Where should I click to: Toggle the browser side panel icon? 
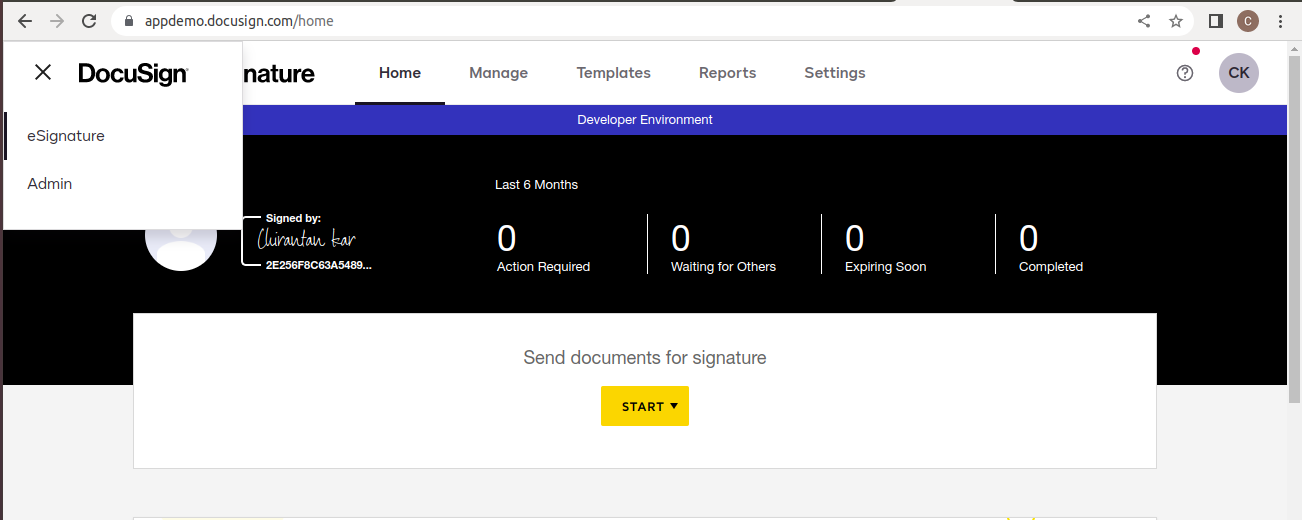point(1216,21)
